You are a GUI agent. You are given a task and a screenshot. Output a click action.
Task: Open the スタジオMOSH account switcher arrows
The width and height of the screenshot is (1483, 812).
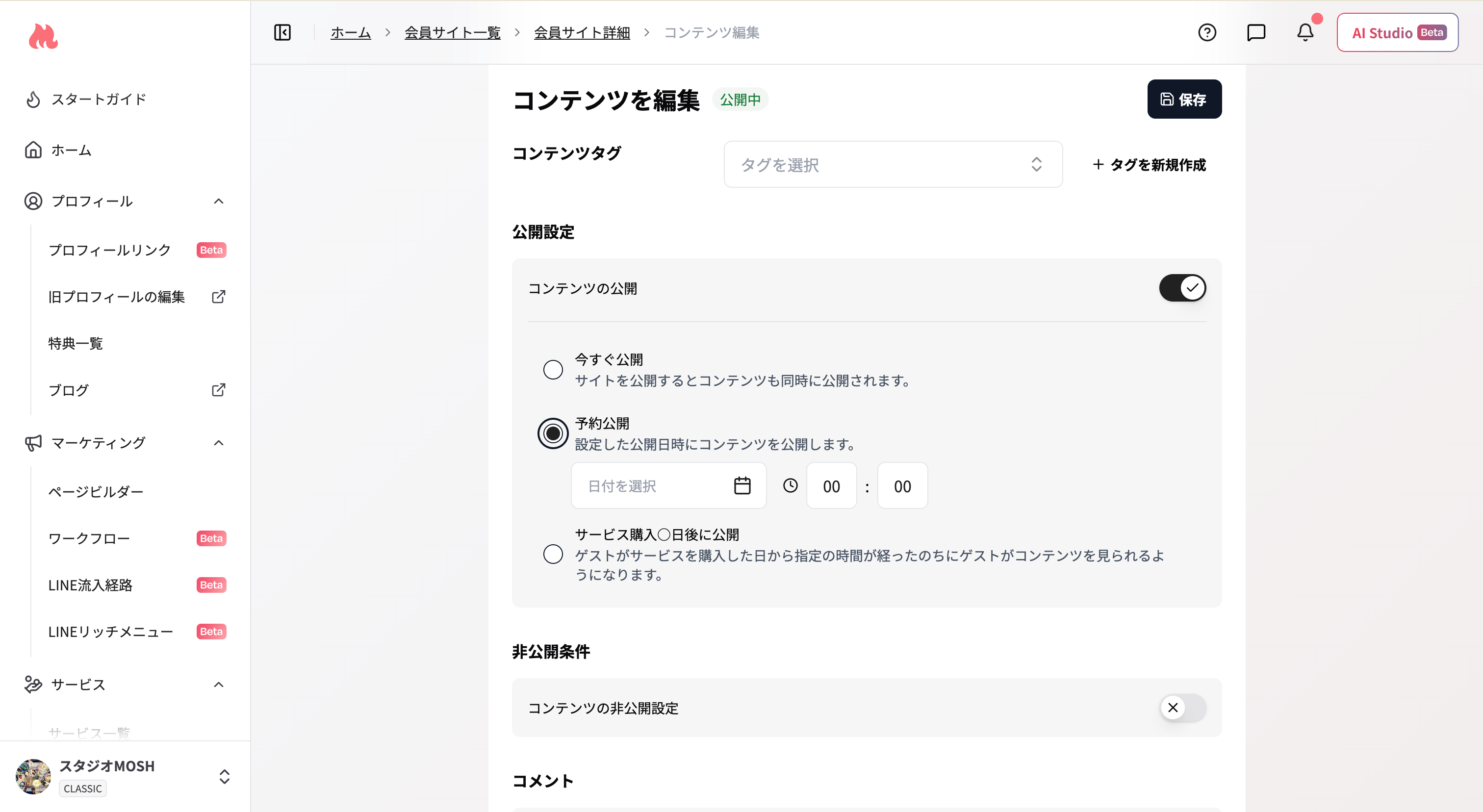(225, 777)
